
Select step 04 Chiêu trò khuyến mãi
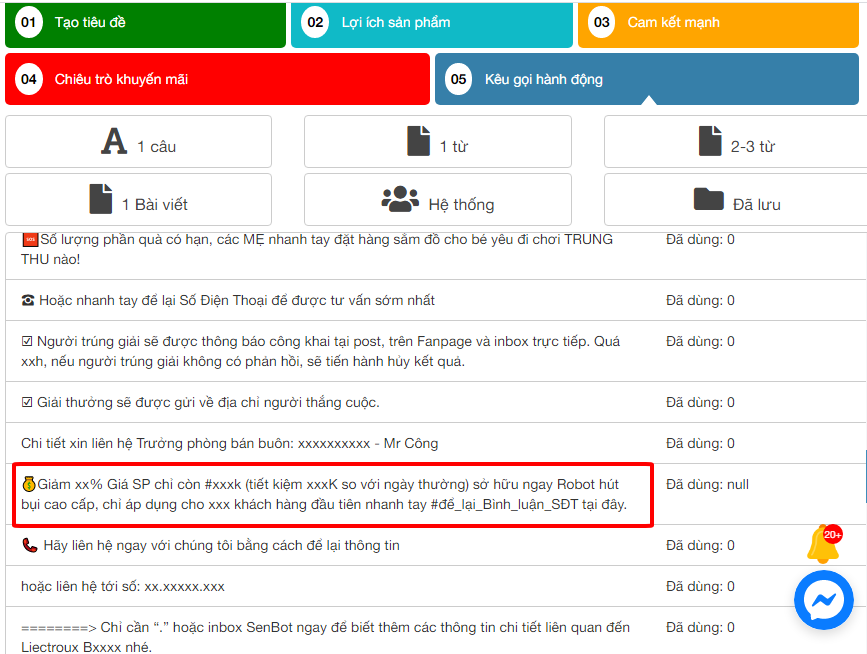point(217,79)
